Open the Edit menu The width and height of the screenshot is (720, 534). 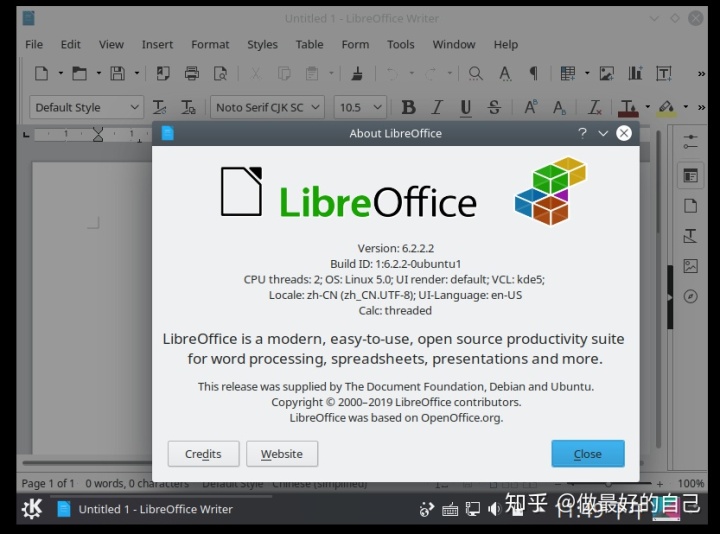pos(70,45)
